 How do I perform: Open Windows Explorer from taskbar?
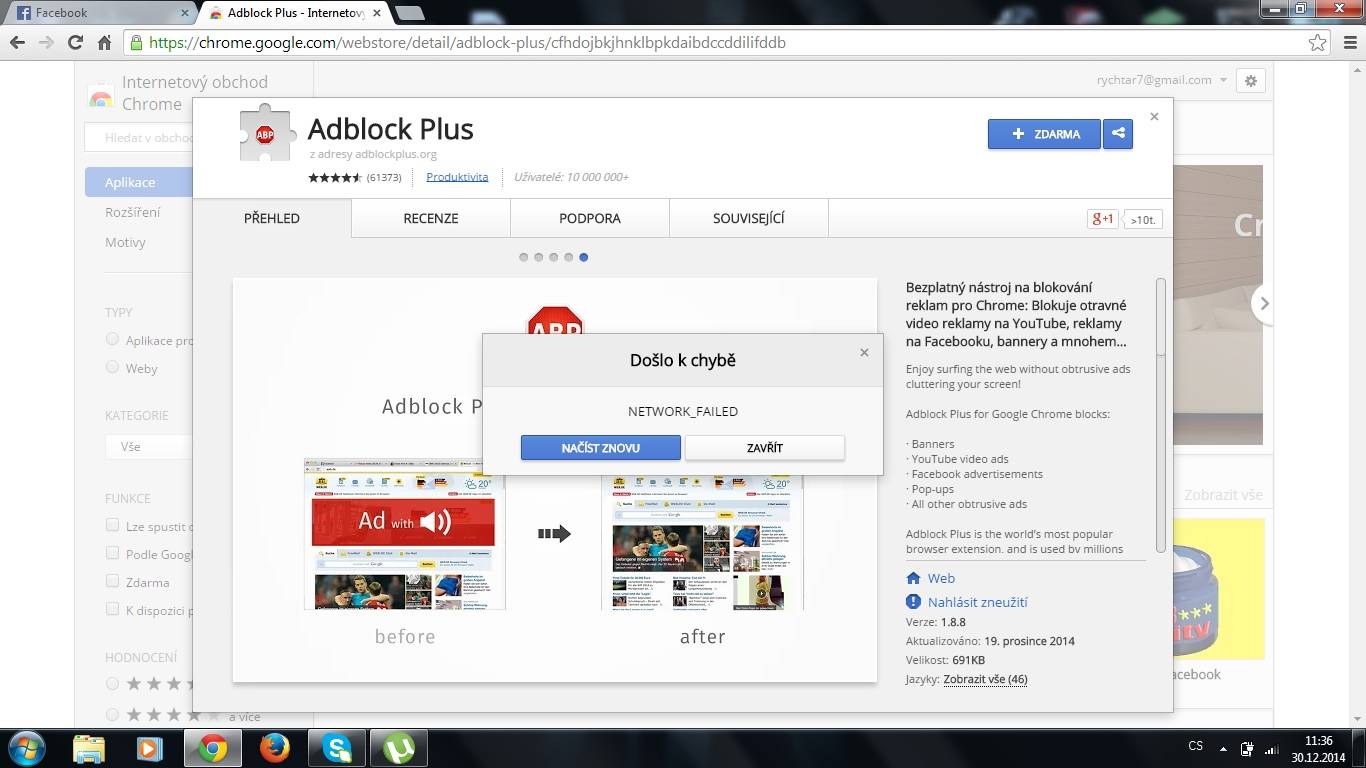[88, 748]
